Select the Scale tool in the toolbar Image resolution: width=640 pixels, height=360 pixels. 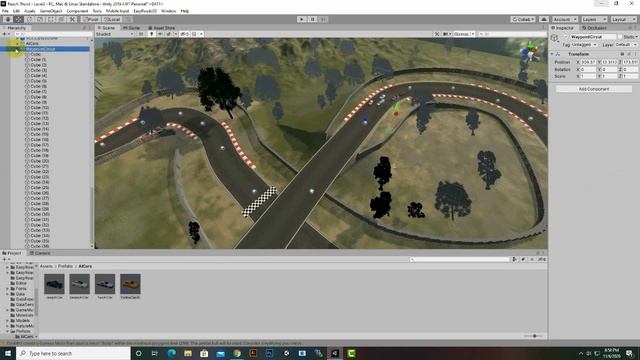40,19
